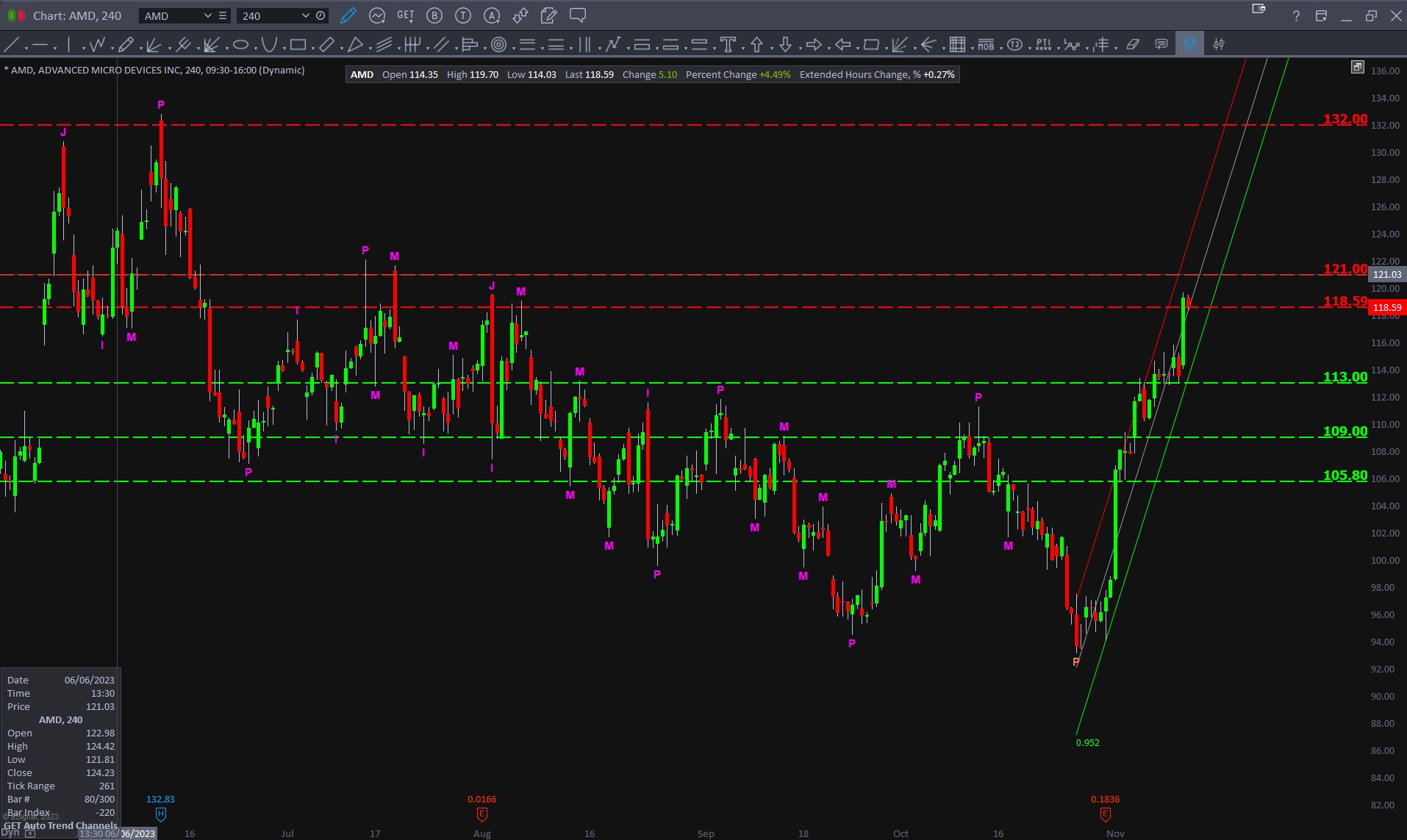Toggle the blue pencil drawing mode
The image size is (1407, 840).
pyautogui.click(x=348, y=15)
